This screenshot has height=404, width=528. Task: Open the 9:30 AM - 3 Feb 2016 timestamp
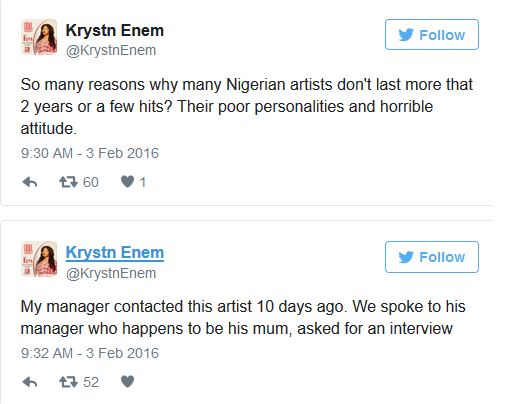click(x=90, y=153)
